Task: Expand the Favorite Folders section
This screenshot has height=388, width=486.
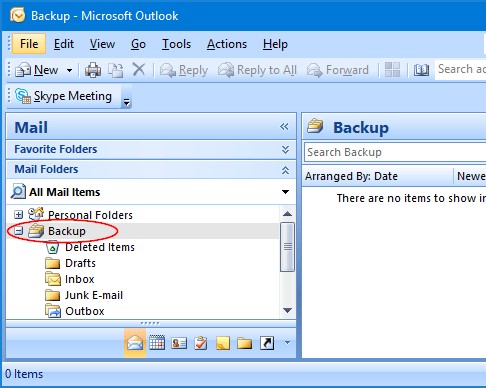Action: [x=285, y=149]
